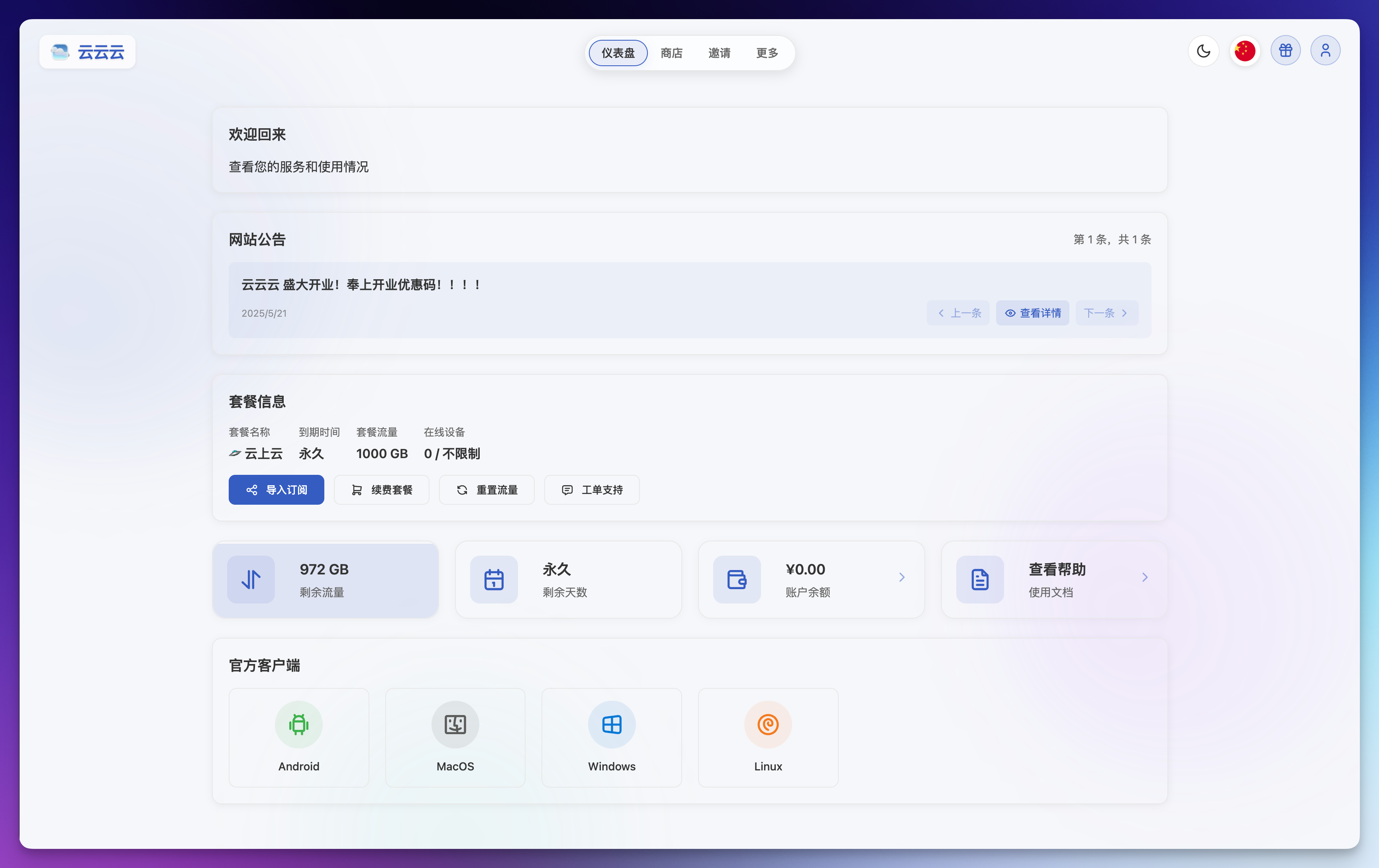Go to next announcement with 下一条
Screen dimensions: 1379x868
pos(1106,313)
